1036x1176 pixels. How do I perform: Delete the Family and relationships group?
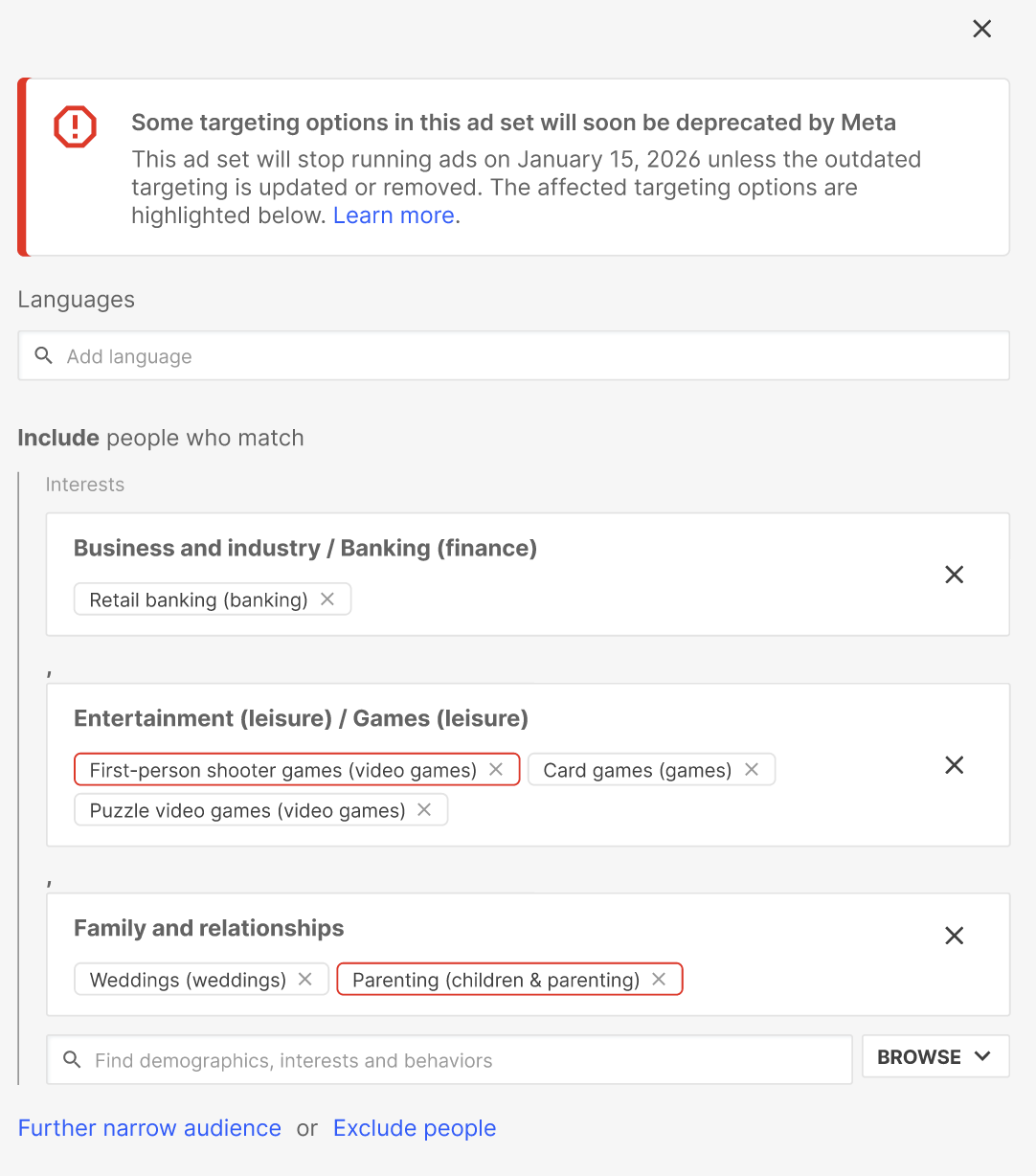pyautogui.click(x=954, y=936)
